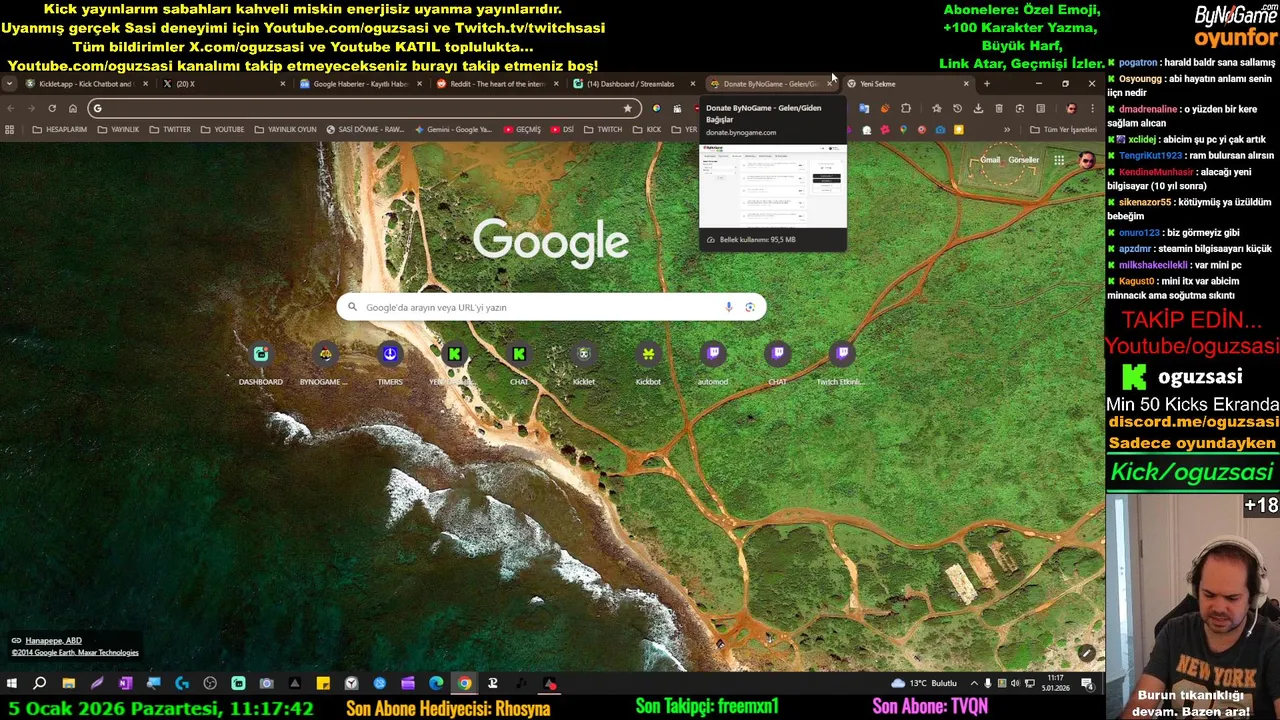Viewport: 1280px width, 720px height.
Task: Open YAYINLIK OYUN bookmark folder
Action: (285, 129)
